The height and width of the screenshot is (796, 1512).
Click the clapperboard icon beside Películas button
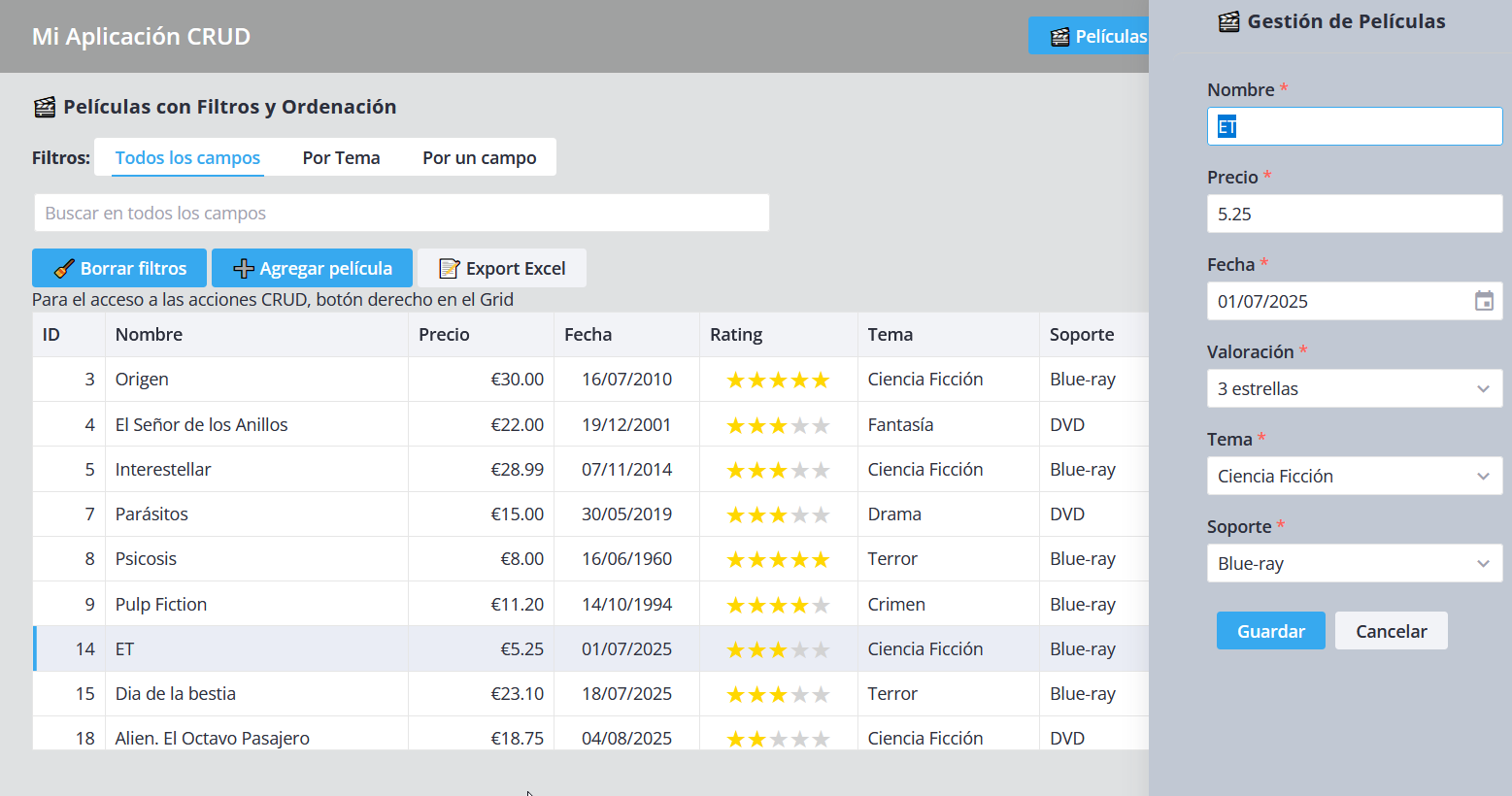click(x=1060, y=37)
